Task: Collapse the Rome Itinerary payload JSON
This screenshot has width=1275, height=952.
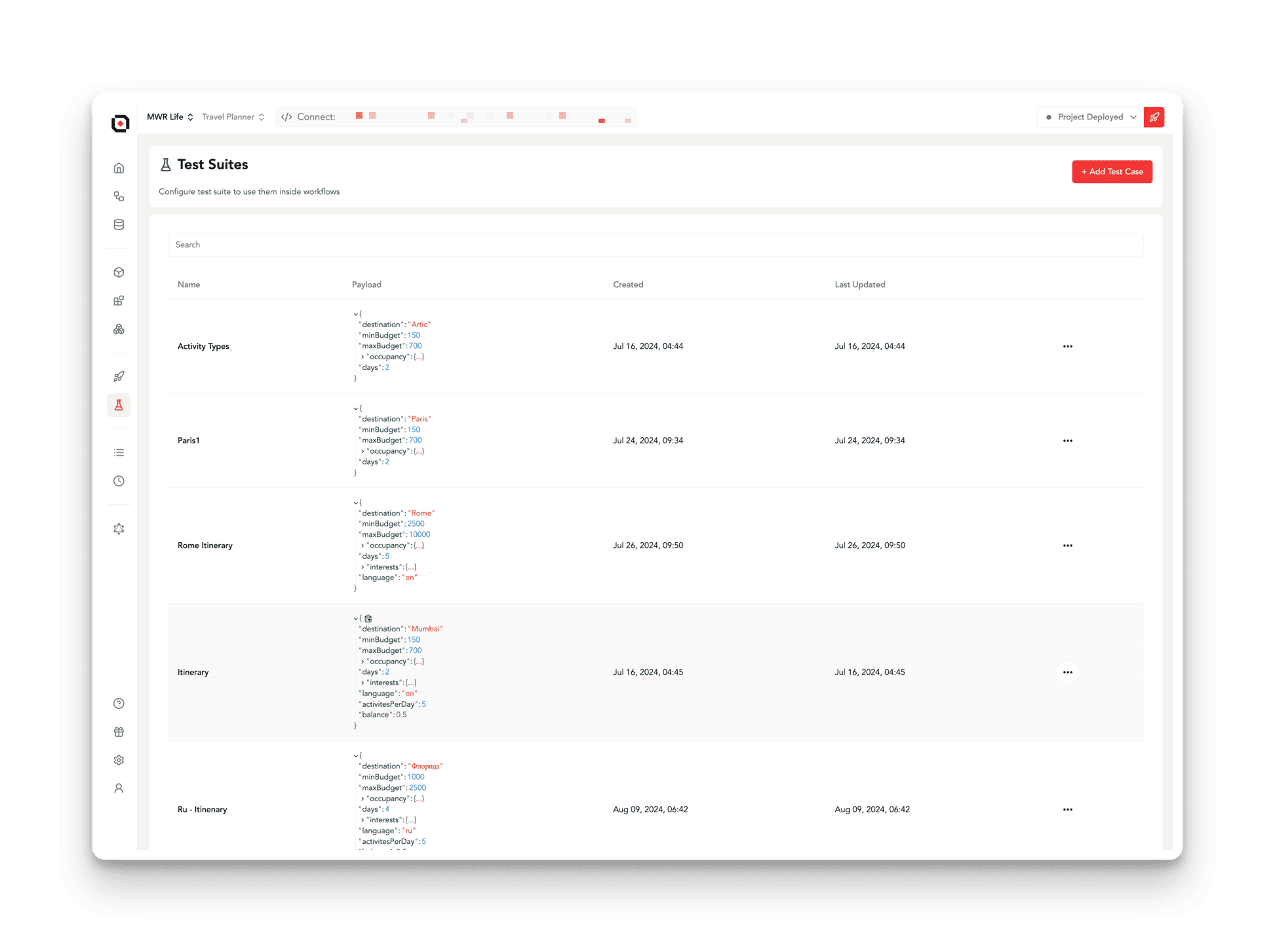Action: 355,503
